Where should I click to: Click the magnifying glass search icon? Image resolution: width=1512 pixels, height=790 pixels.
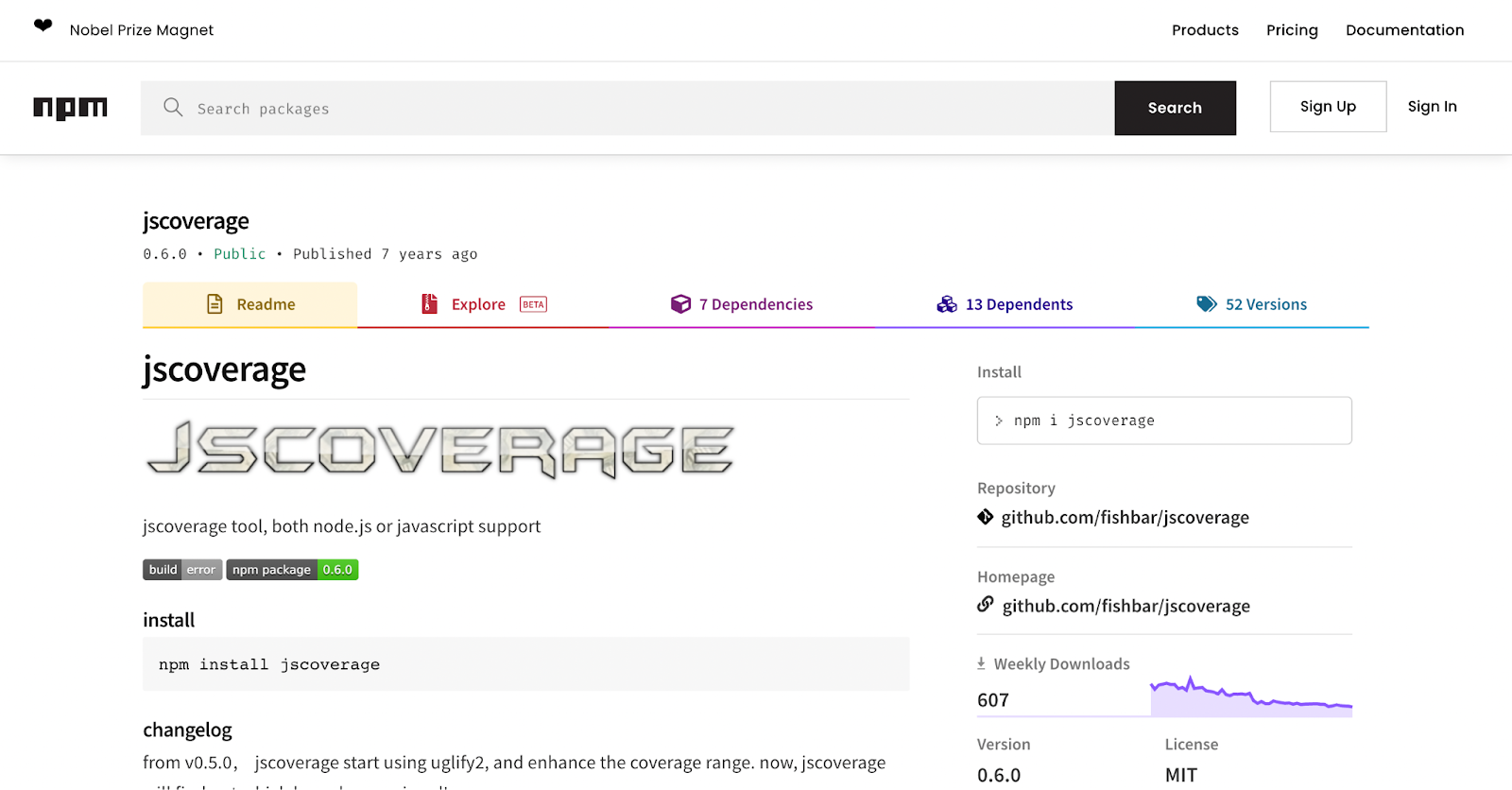click(173, 107)
